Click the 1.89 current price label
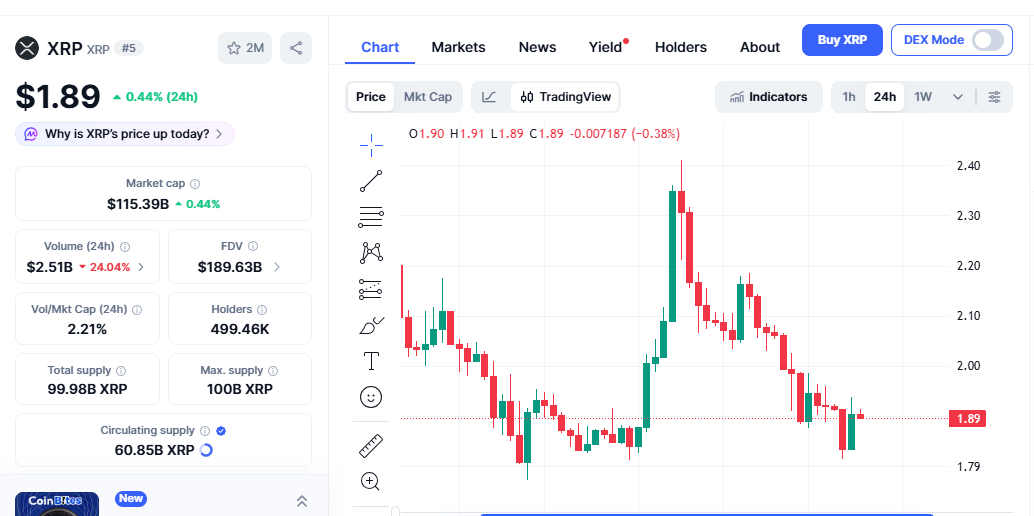The image size is (1034, 516). point(968,418)
